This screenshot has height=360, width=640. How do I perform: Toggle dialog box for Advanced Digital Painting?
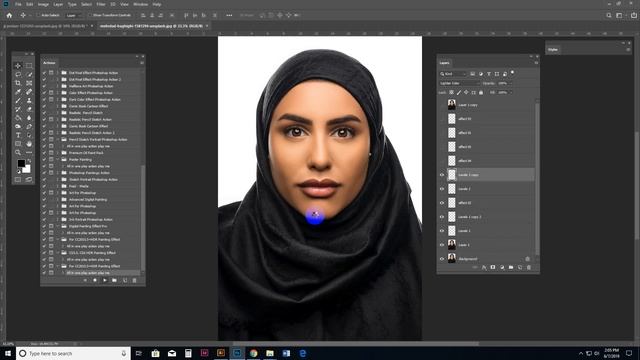51,200
